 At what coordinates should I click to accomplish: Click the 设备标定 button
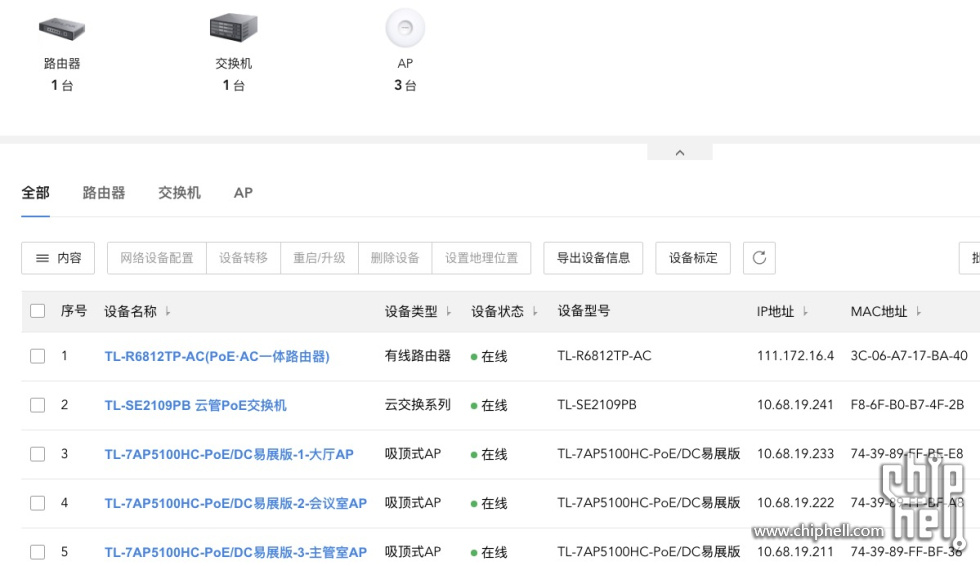693,258
